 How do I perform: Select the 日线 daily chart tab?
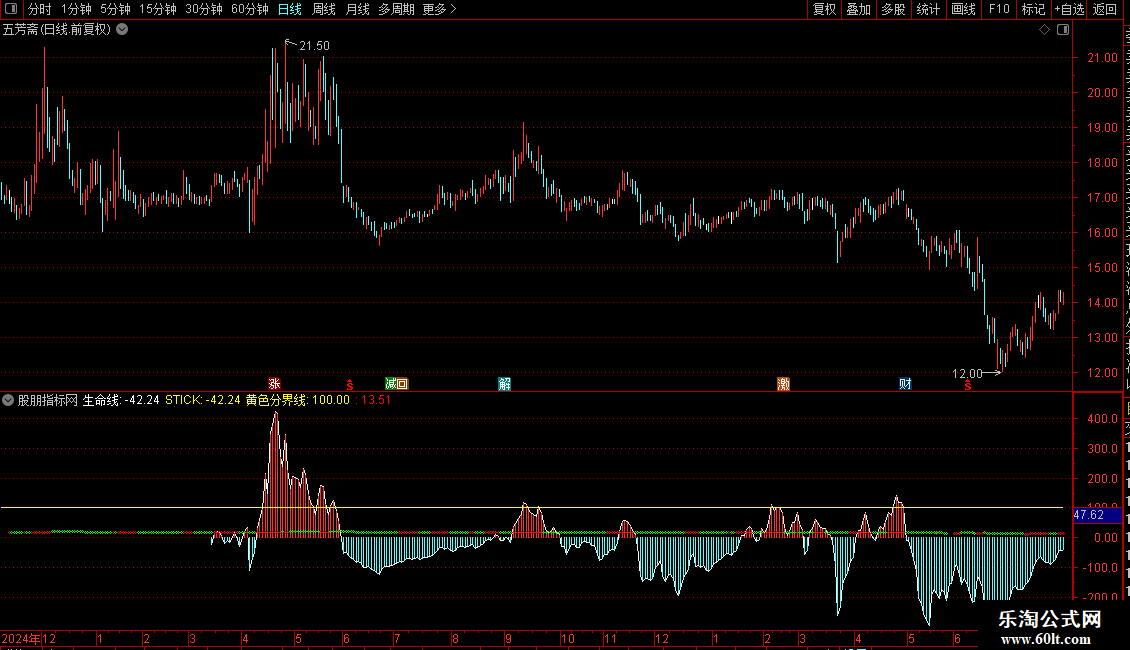[290, 9]
